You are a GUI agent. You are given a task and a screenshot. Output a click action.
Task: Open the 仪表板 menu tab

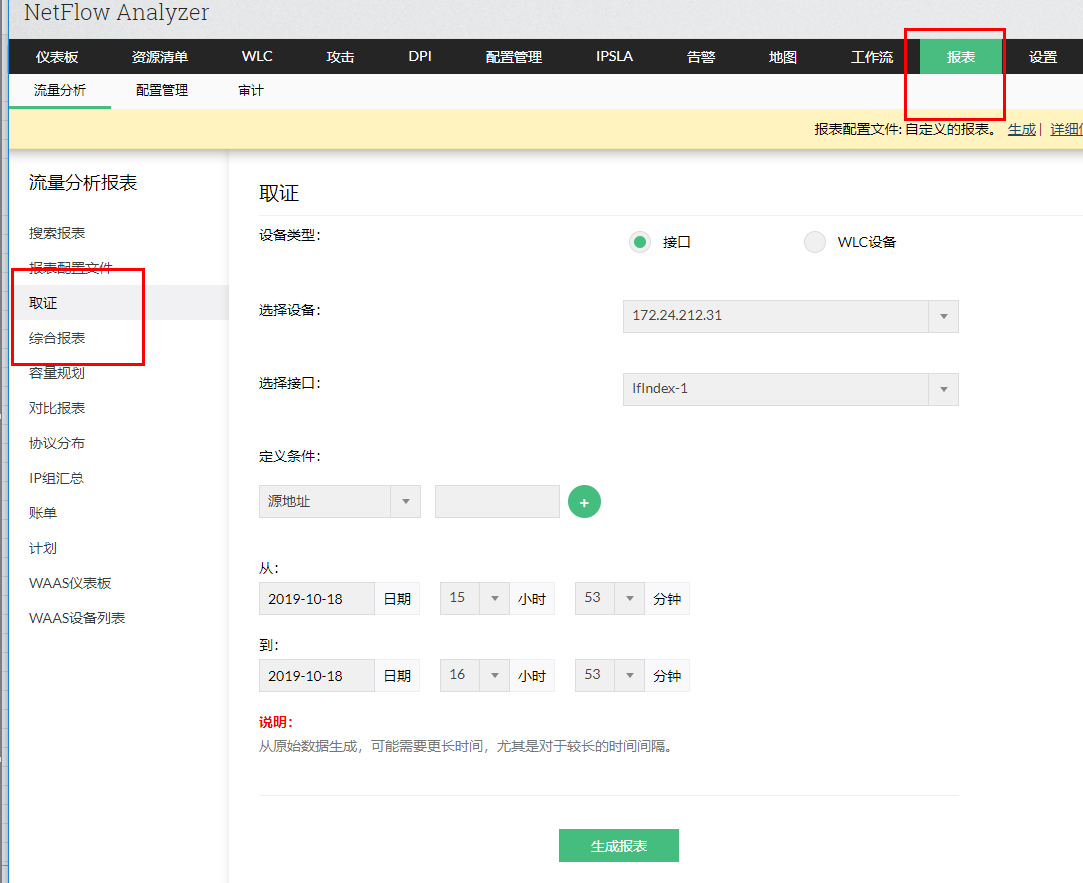point(57,57)
